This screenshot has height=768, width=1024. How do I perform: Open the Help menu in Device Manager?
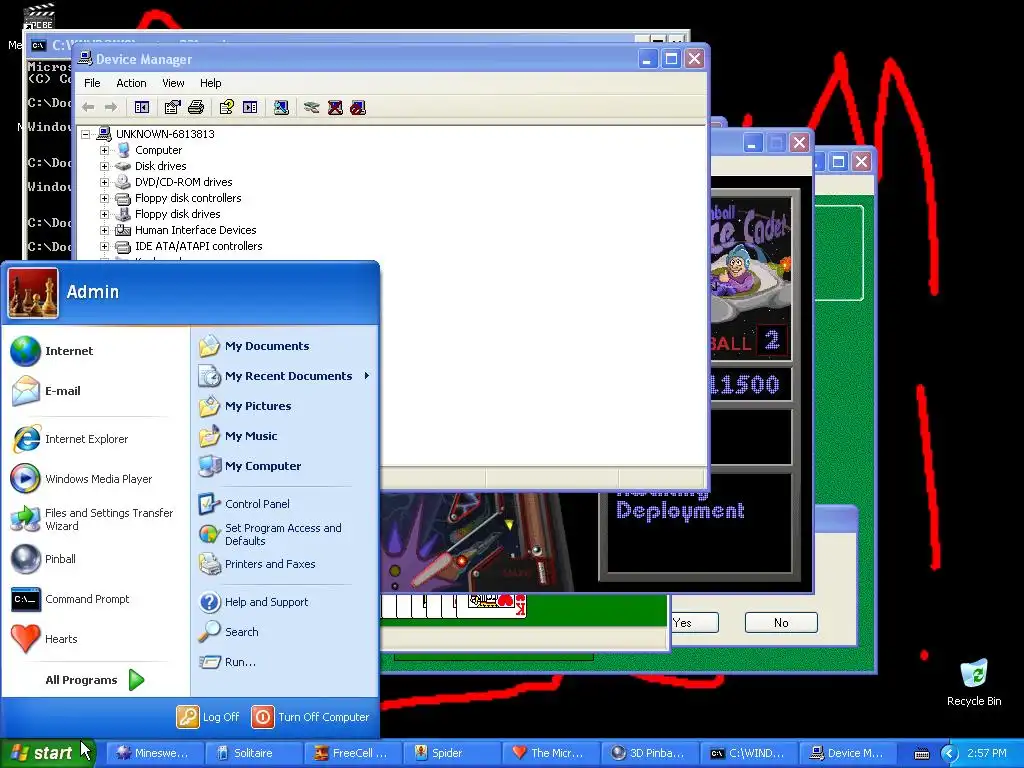click(210, 83)
